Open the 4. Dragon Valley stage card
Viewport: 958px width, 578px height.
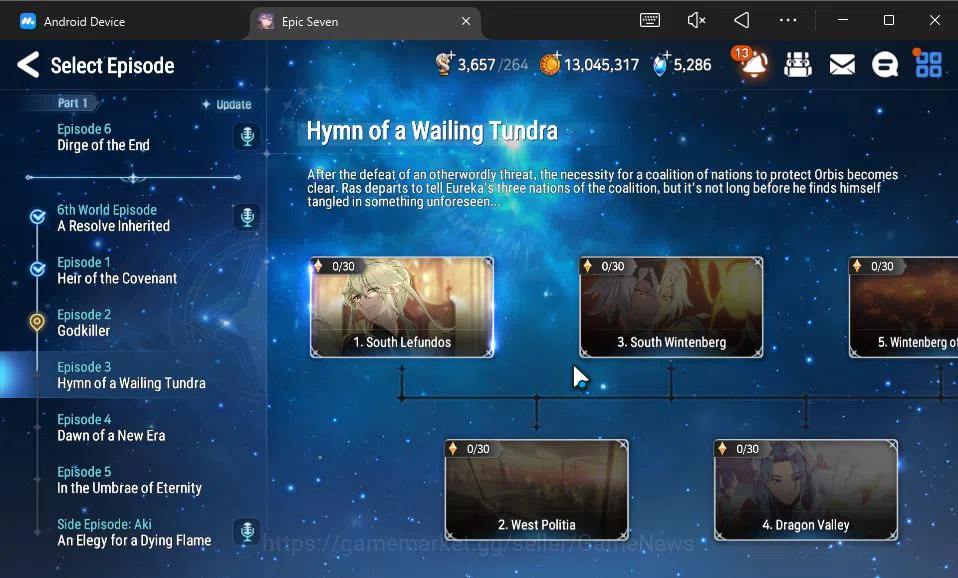(806, 490)
